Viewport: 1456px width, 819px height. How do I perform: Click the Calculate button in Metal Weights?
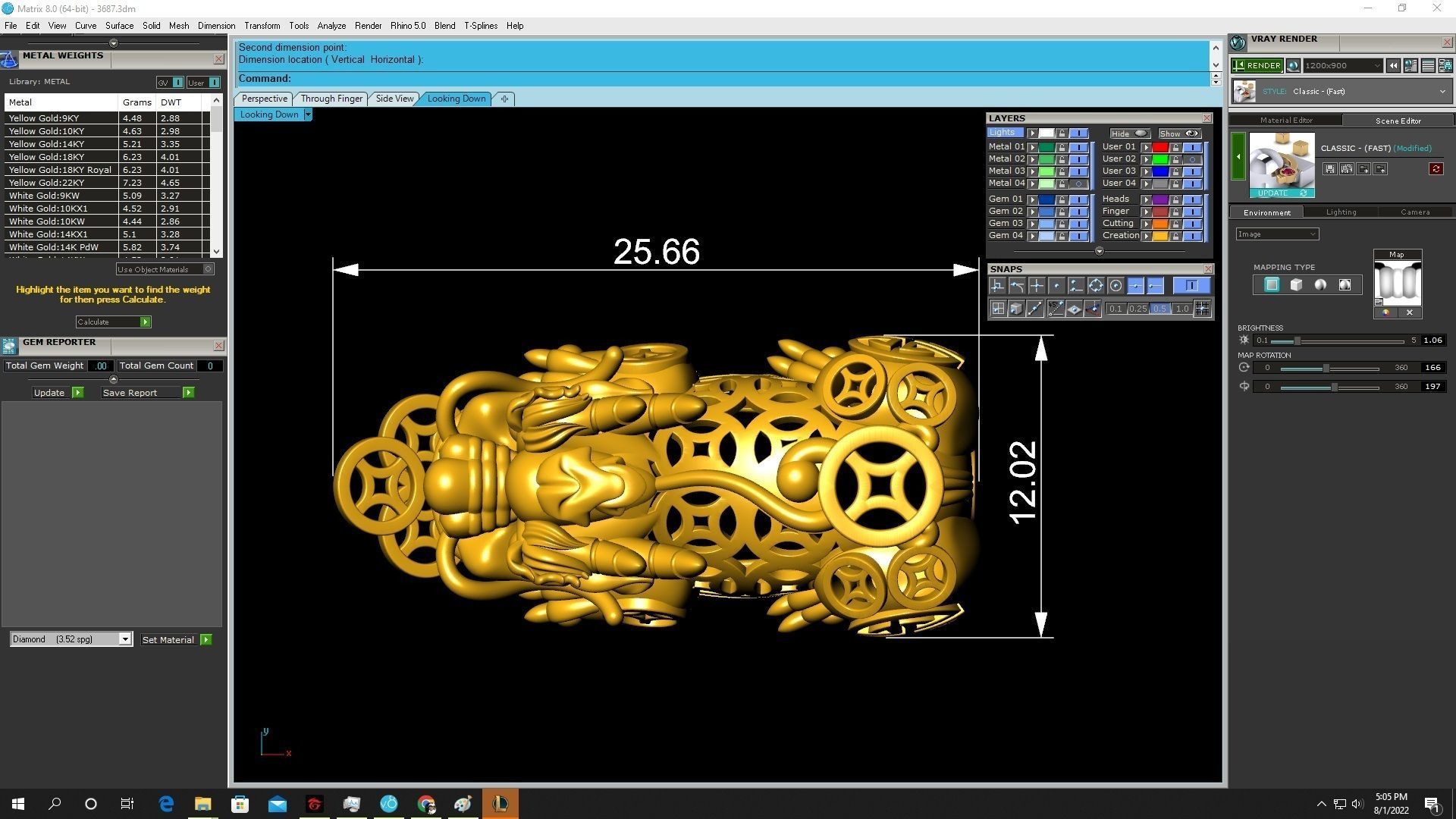pos(113,322)
